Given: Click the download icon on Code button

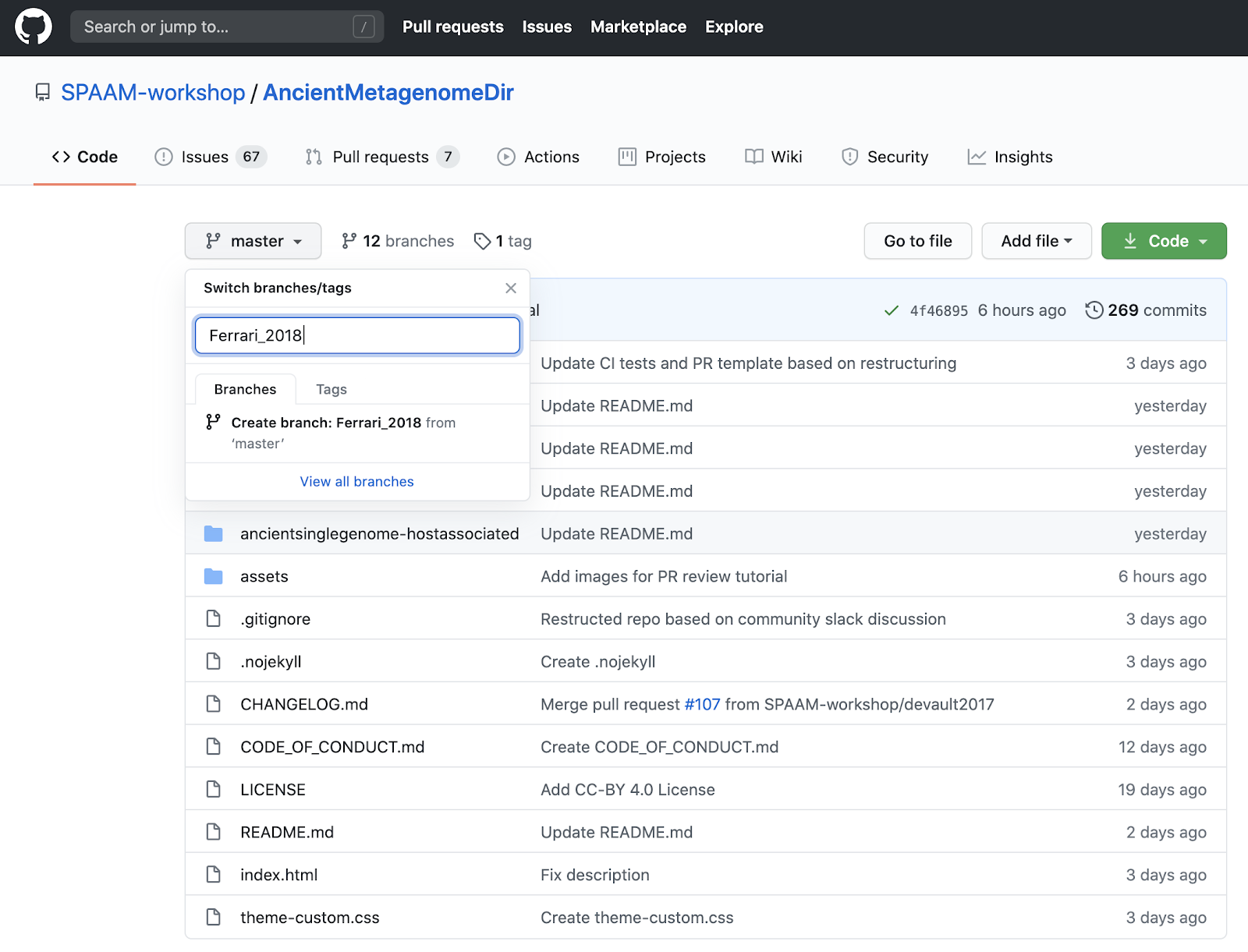Looking at the screenshot, I should point(1130,242).
